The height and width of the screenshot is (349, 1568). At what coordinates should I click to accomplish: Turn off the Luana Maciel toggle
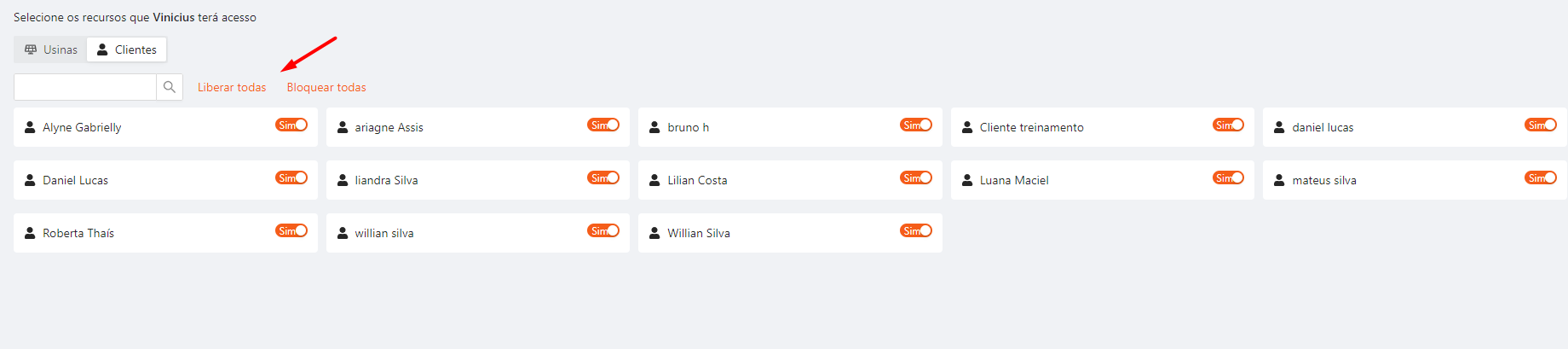tap(1228, 178)
